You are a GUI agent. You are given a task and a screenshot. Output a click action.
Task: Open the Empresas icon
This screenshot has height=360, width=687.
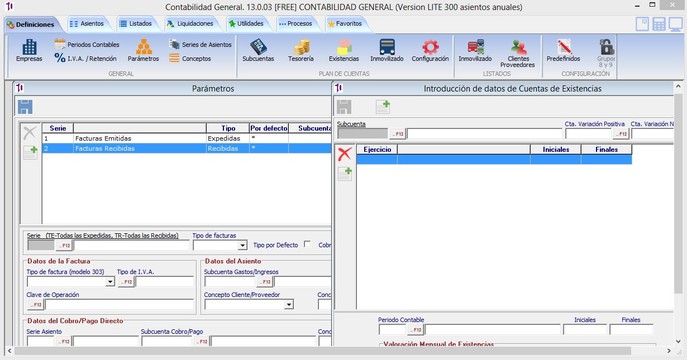(x=29, y=50)
